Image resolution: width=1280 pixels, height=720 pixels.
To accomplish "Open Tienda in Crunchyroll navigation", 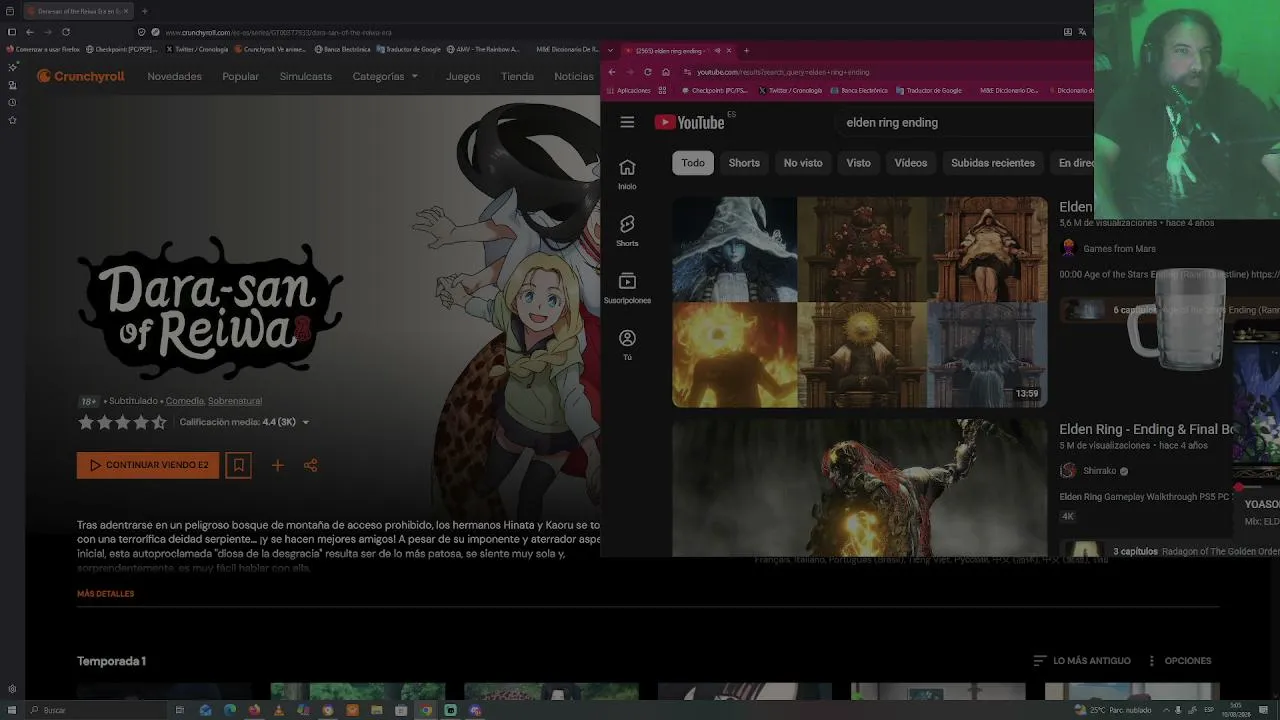I will pyautogui.click(x=517, y=76).
